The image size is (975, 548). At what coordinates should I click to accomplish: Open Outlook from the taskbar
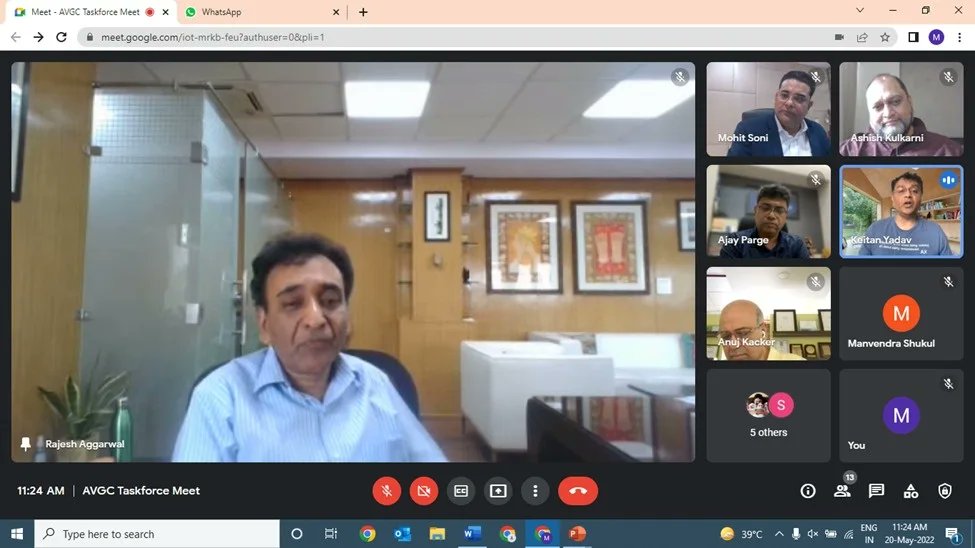402,534
